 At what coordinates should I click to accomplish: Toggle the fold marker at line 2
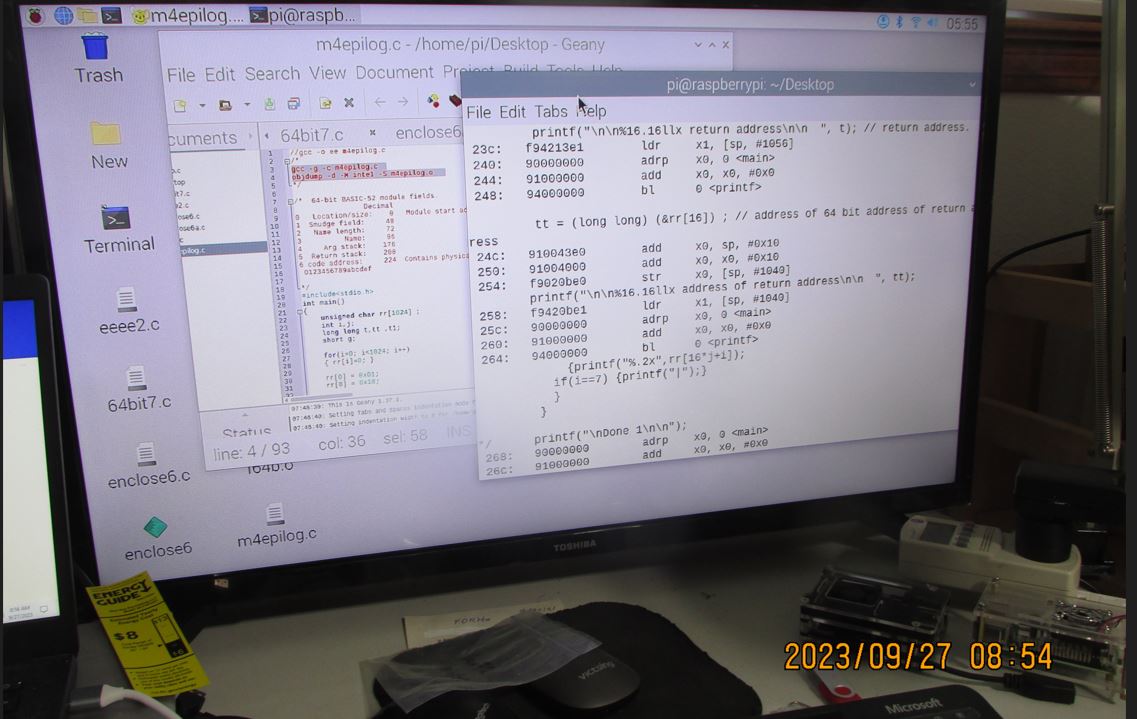pos(288,161)
